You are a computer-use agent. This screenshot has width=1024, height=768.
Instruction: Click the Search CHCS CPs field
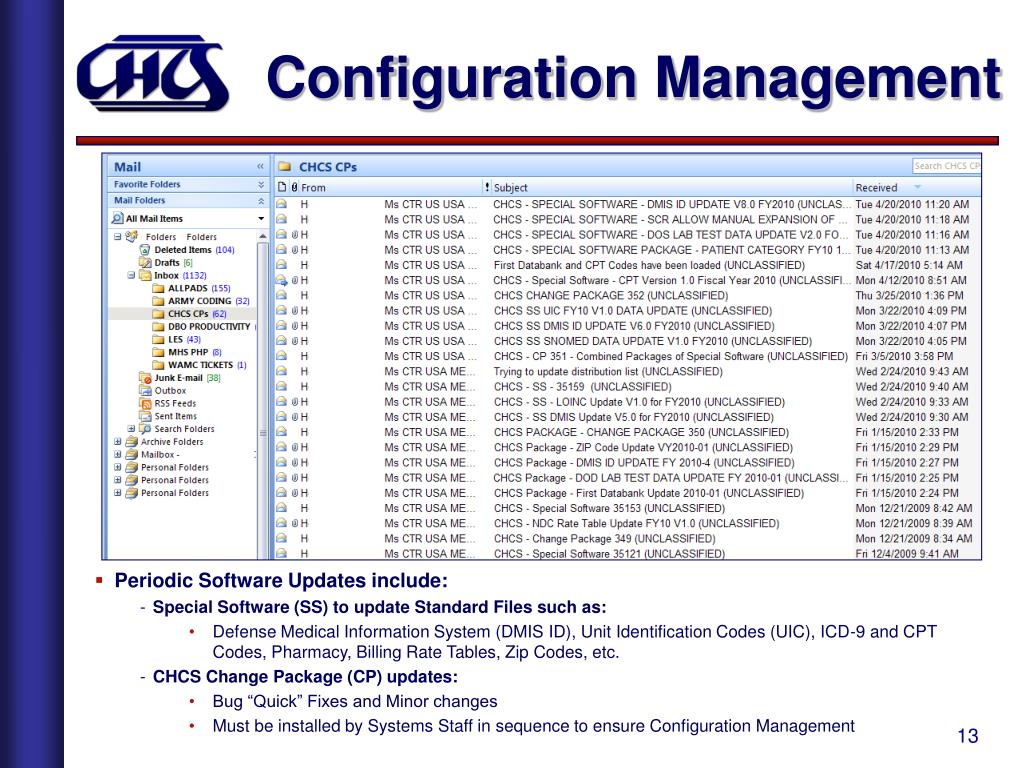[946, 166]
